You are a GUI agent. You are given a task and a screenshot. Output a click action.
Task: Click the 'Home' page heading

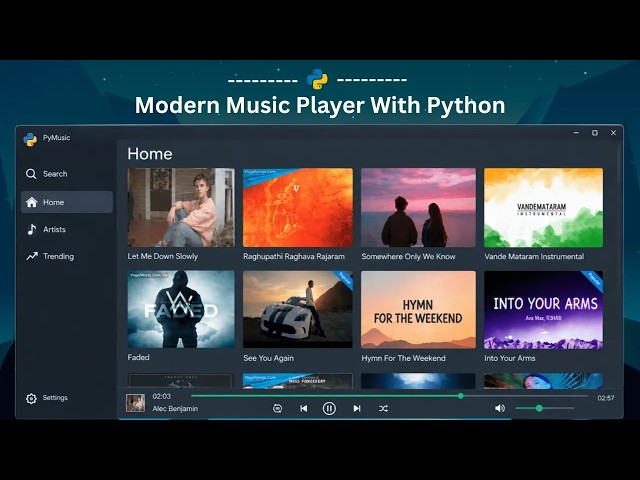pos(150,154)
